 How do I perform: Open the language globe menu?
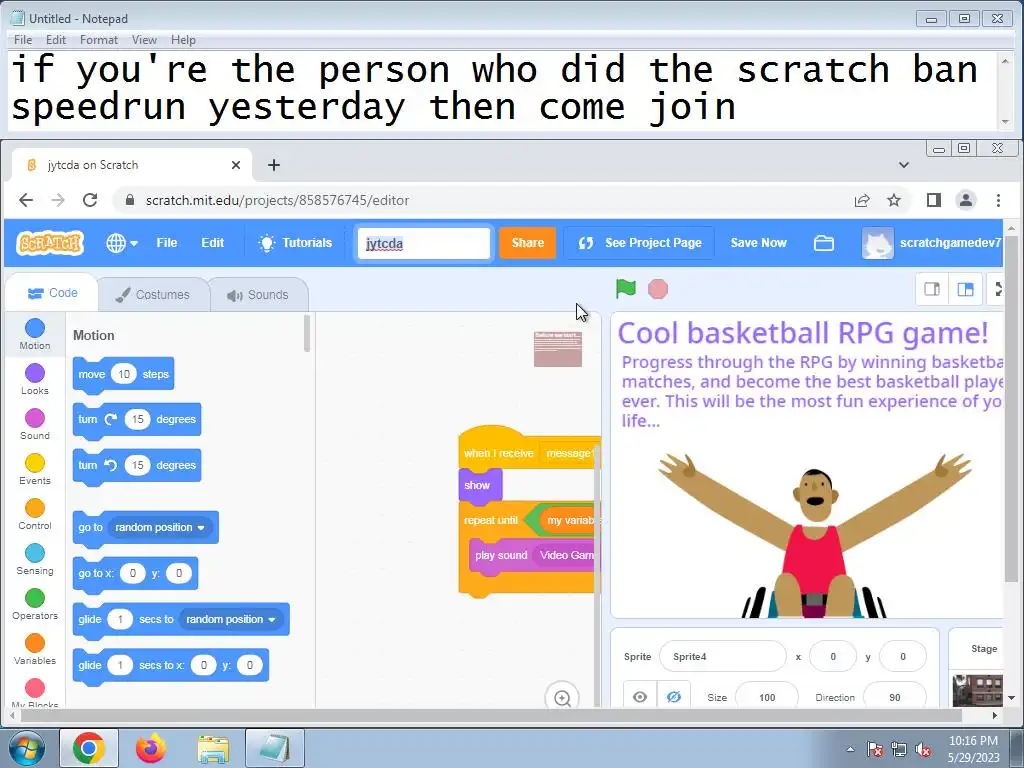[x=121, y=243]
